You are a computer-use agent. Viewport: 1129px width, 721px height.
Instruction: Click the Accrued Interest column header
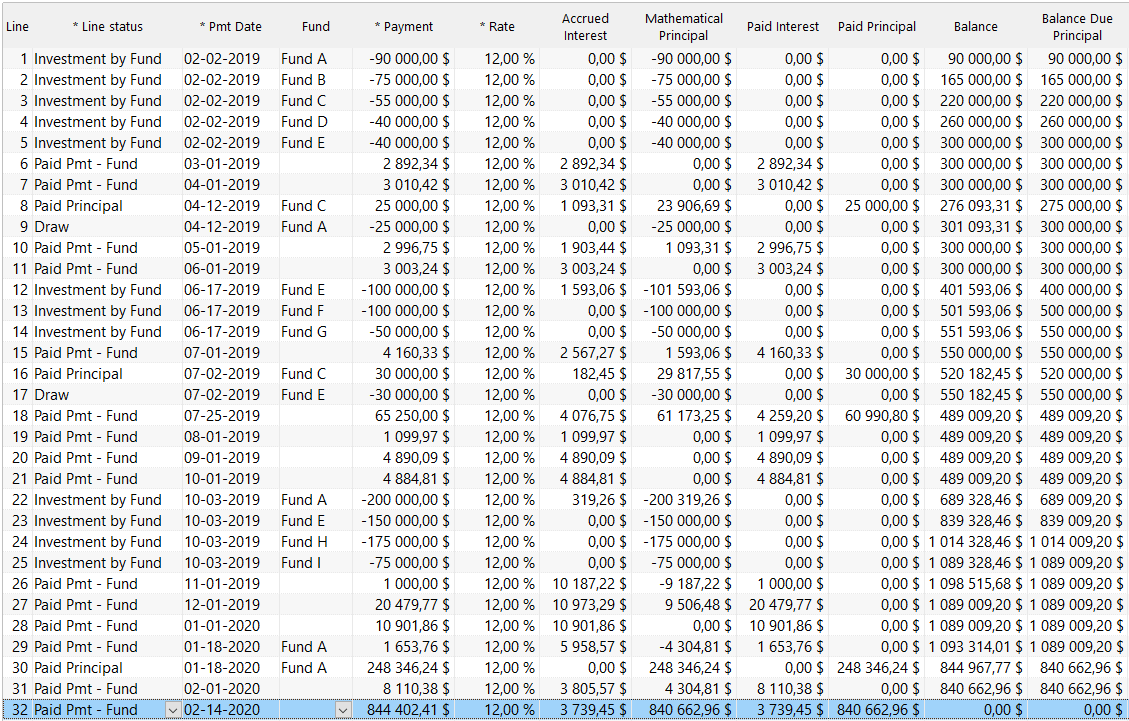585,27
